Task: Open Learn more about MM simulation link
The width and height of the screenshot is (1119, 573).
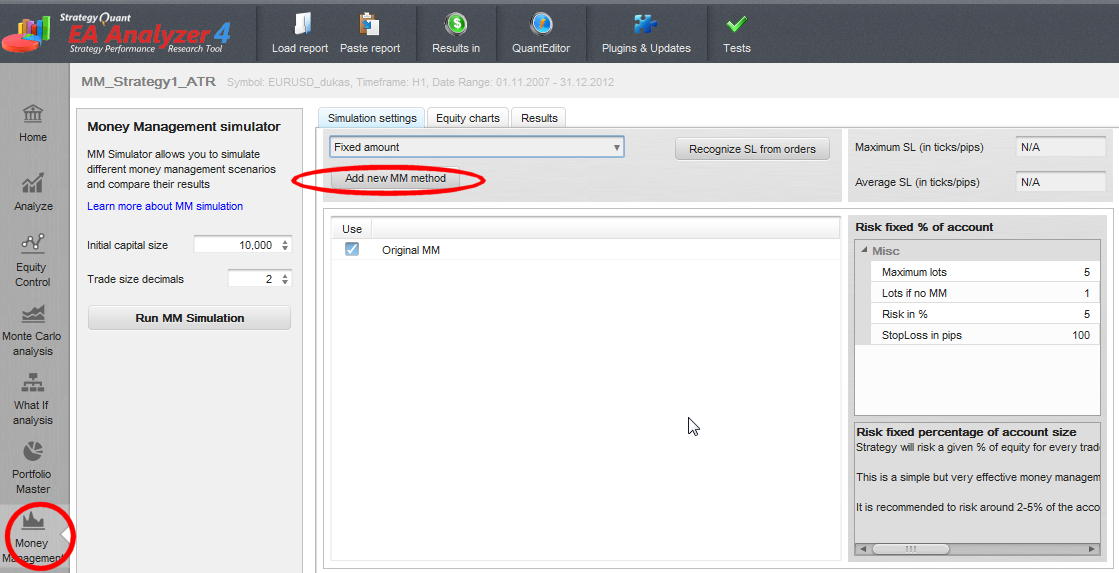Action: (165, 206)
